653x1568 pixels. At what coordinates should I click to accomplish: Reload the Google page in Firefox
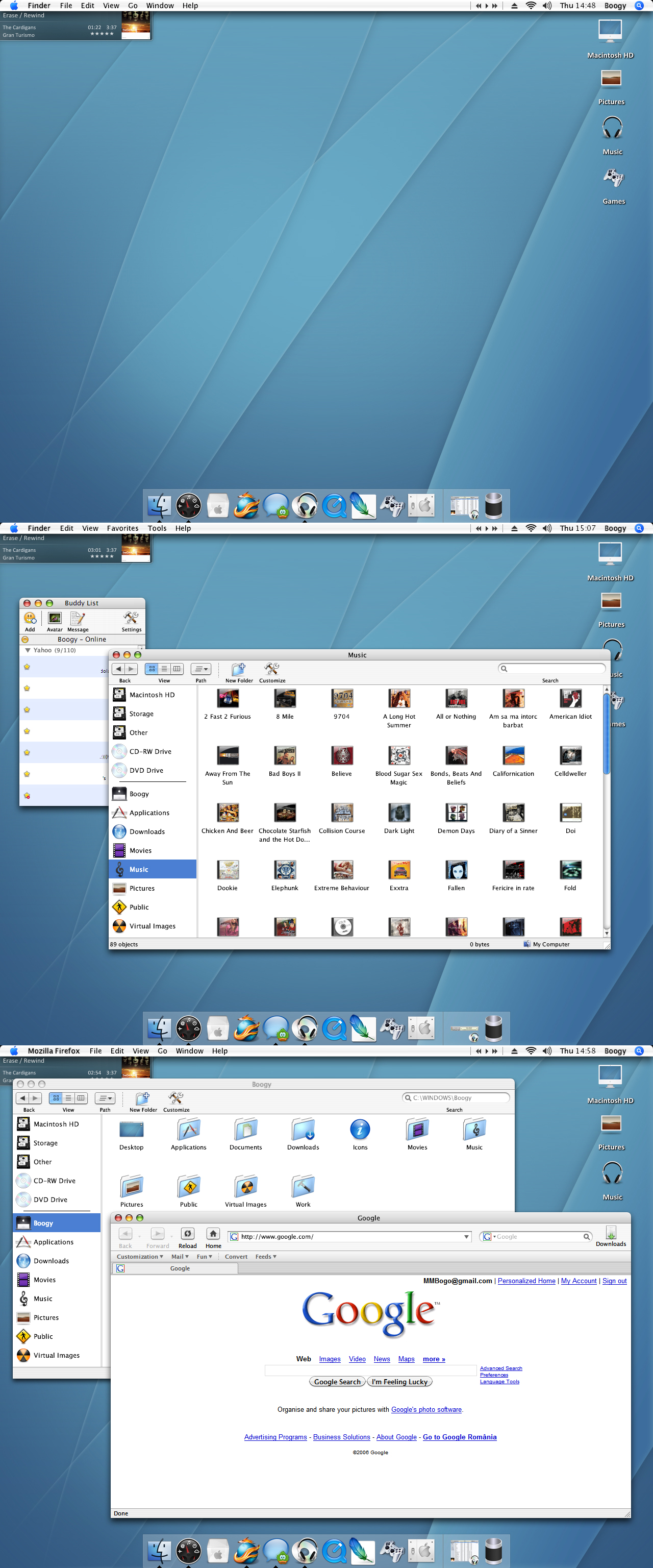pos(187,1233)
